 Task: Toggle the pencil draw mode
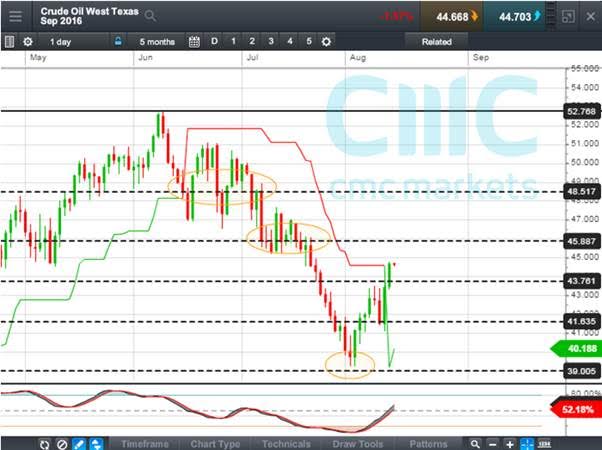[79, 444]
